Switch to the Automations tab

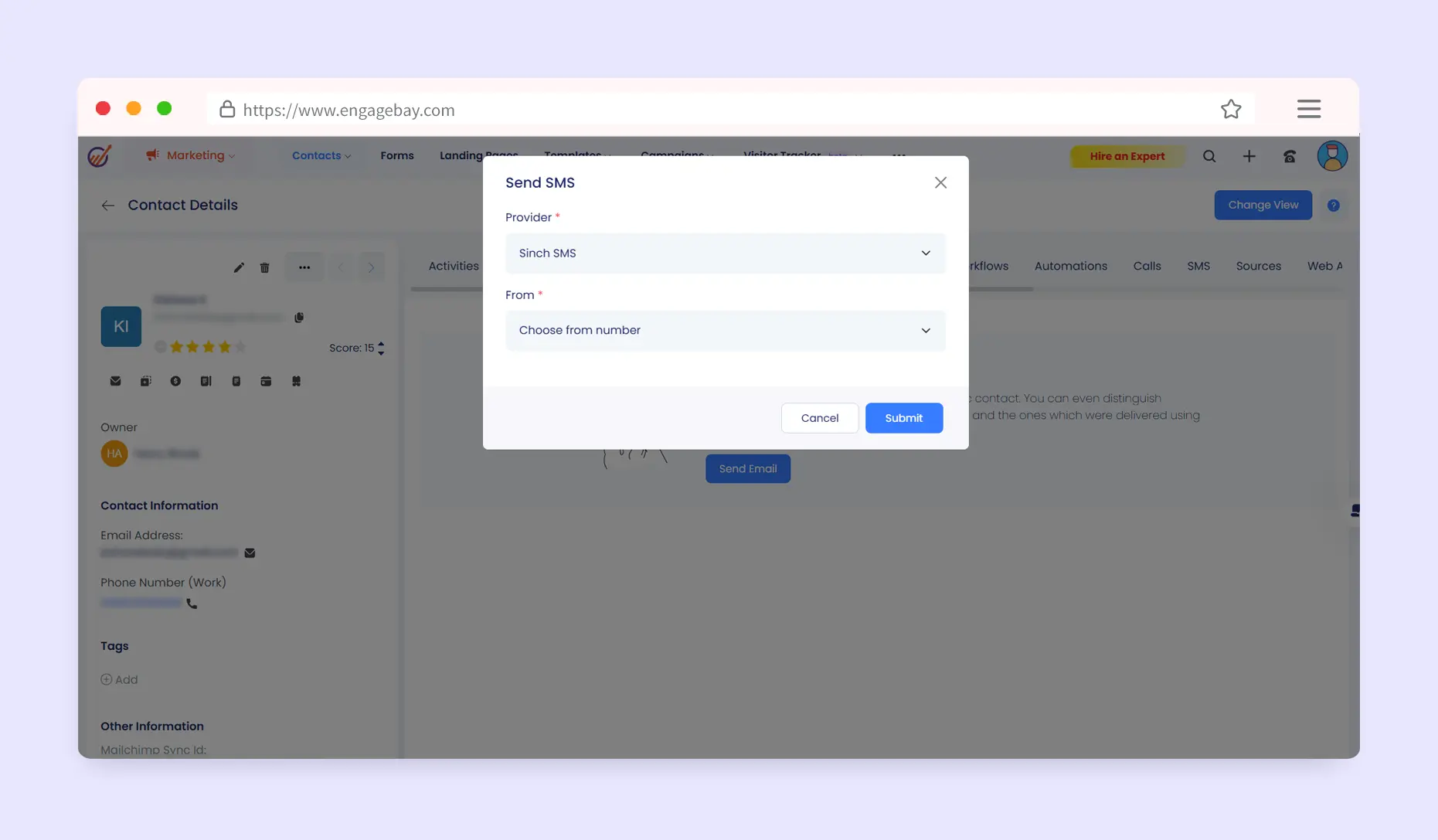tap(1070, 266)
